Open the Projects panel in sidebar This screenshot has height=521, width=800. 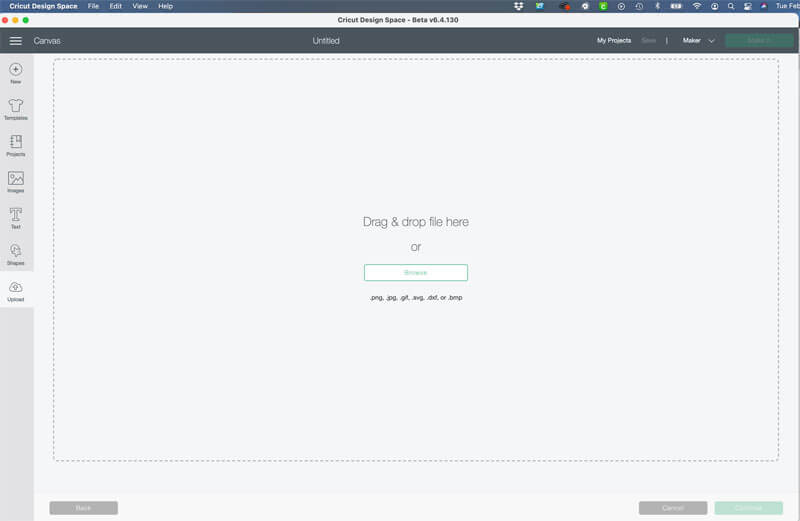16,145
